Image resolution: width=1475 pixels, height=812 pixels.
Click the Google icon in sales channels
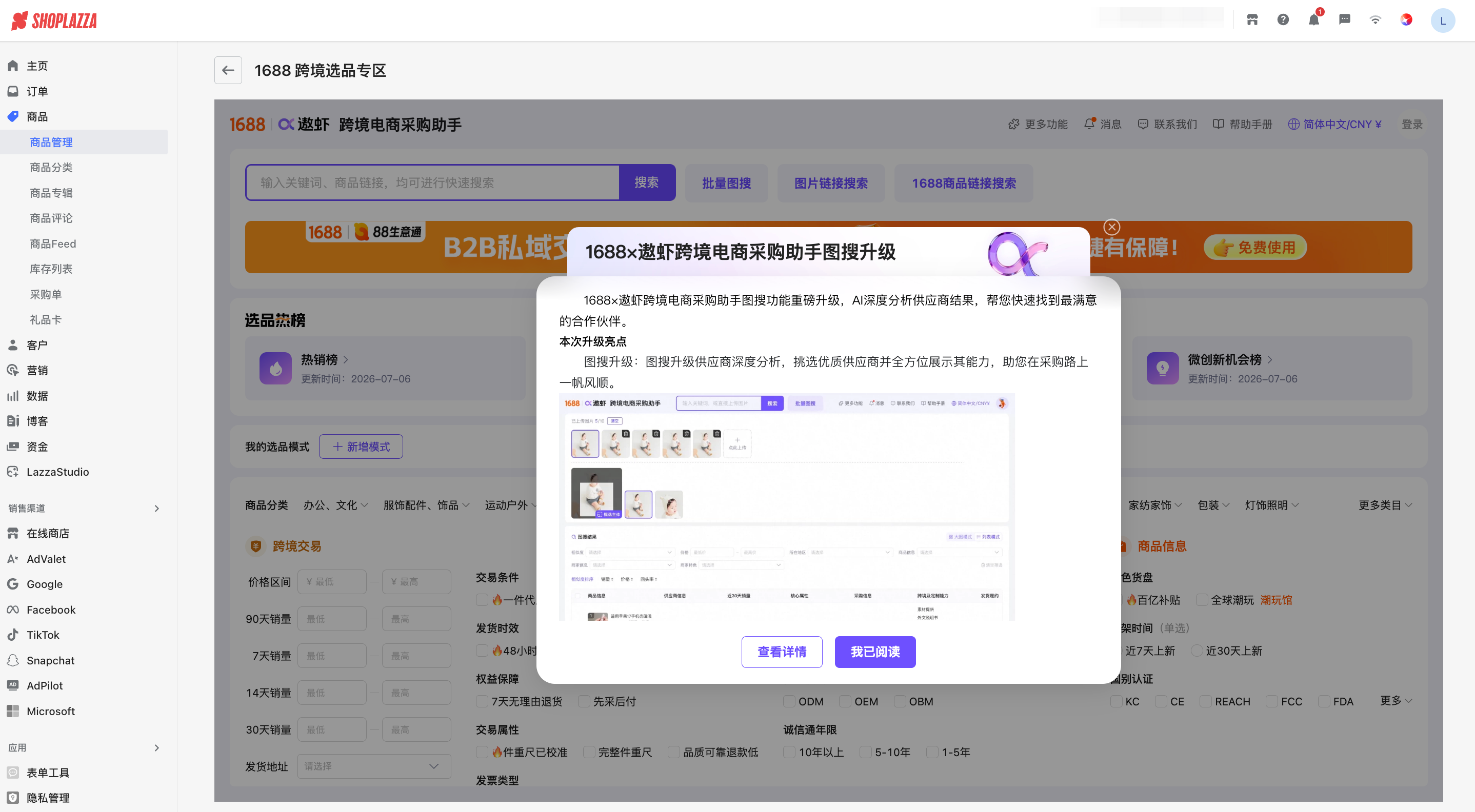pyautogui.click(x=13, y=584)
